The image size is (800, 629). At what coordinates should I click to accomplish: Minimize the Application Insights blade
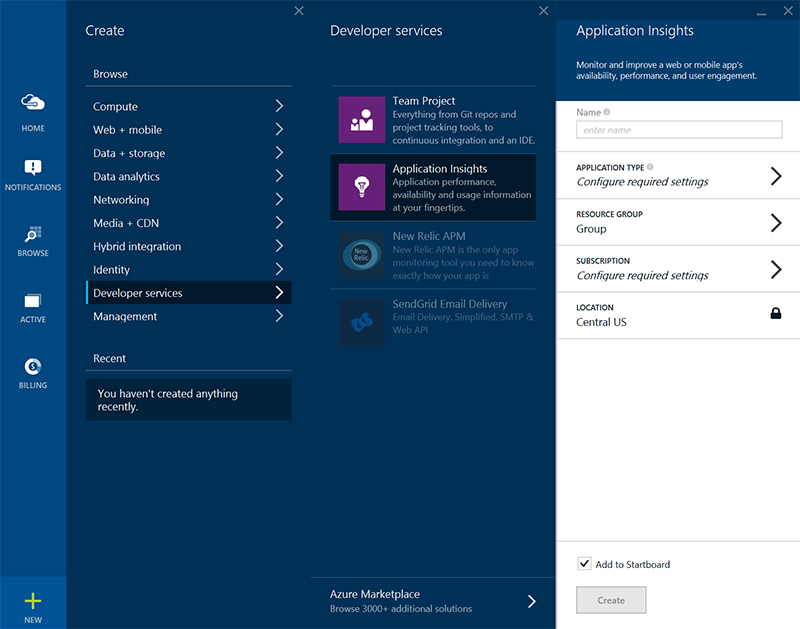coord(762,13)
